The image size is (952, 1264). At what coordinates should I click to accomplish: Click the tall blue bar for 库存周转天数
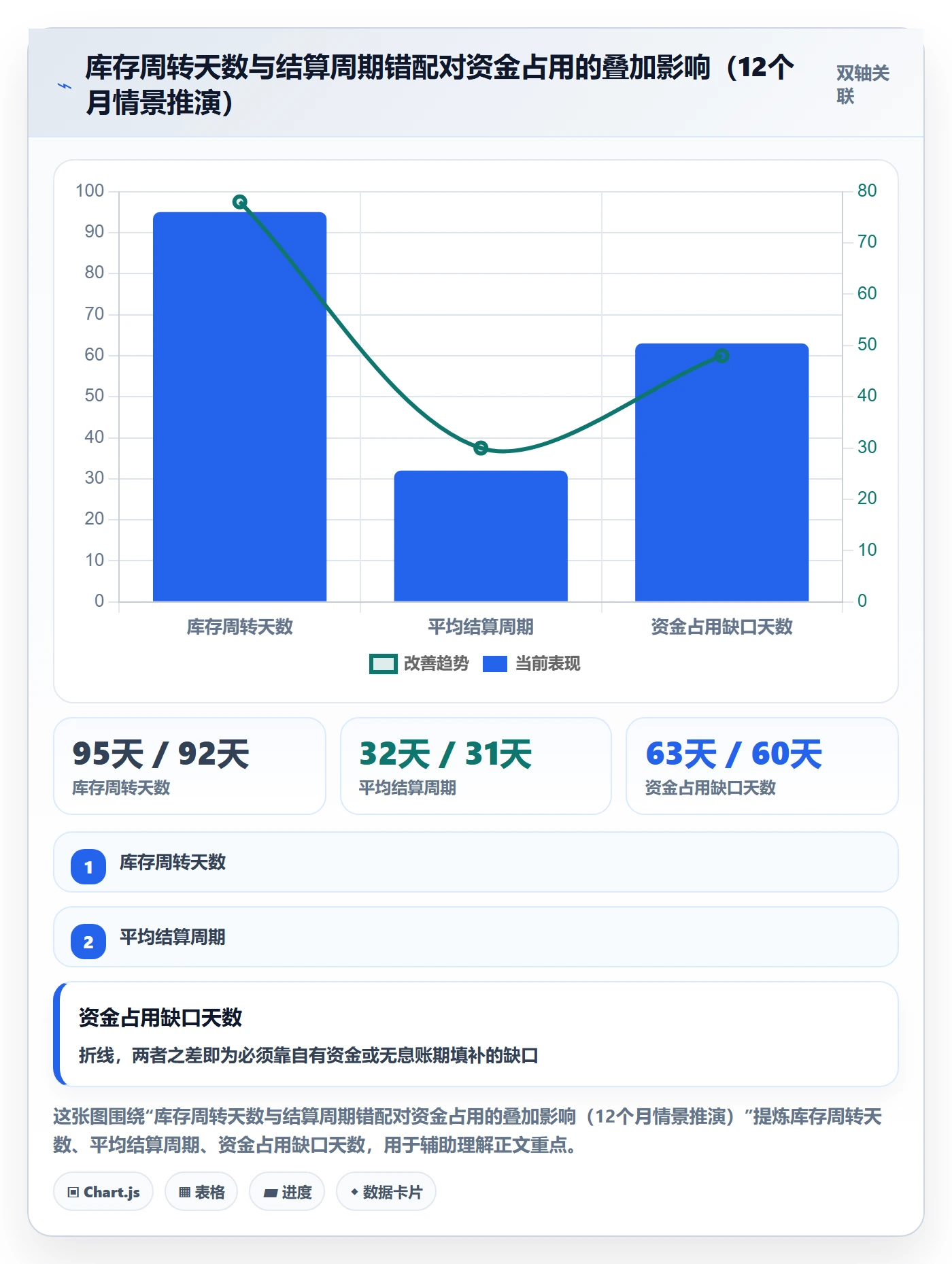point(240,407)
